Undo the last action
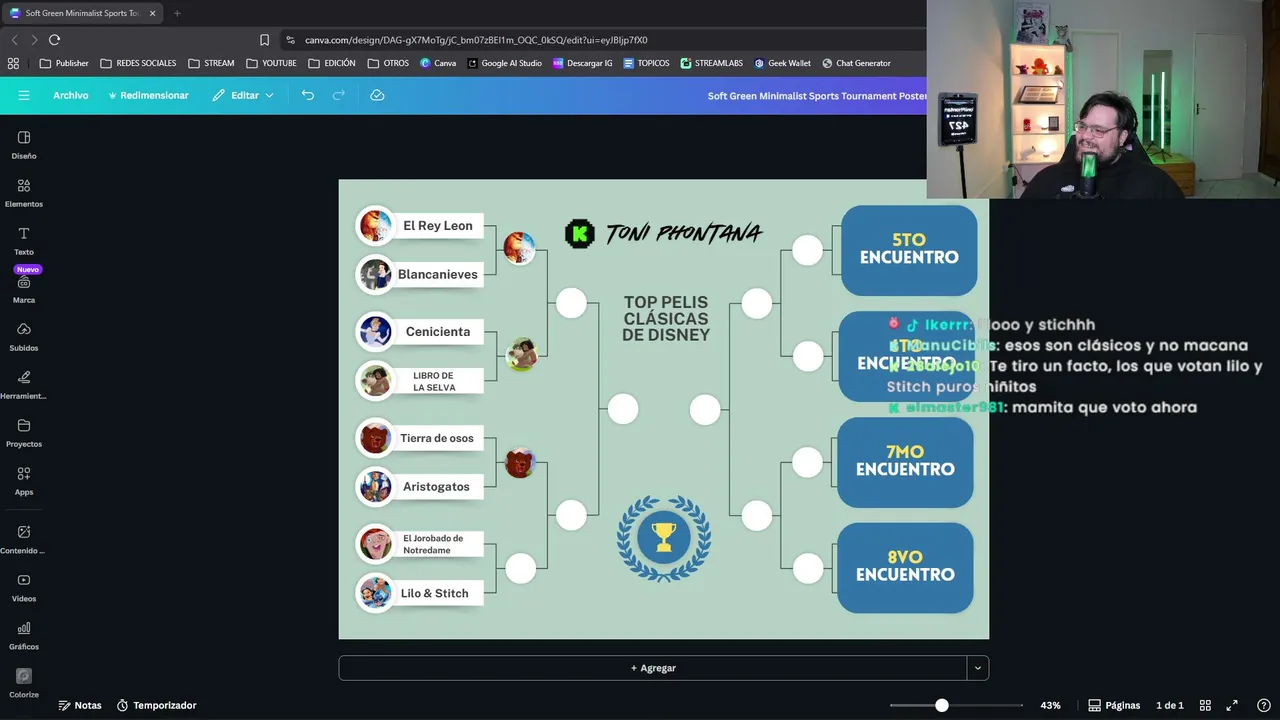This screenshot has height=720, width=1280. 308,95
